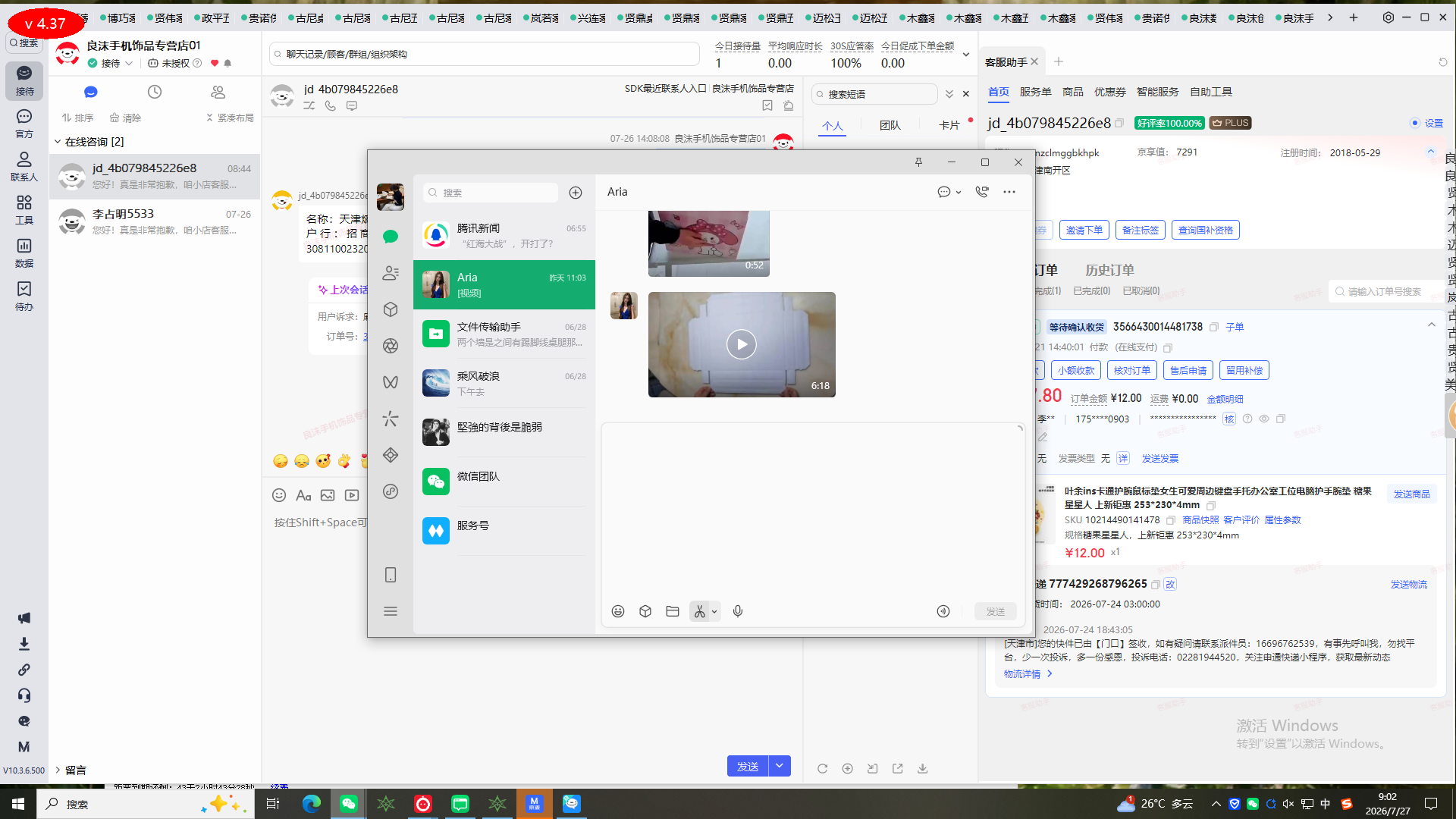This screenshot has height=819, width=1456.
Task: Open 数据 in the JD left sidebar
Action: (x=24, y=253)
